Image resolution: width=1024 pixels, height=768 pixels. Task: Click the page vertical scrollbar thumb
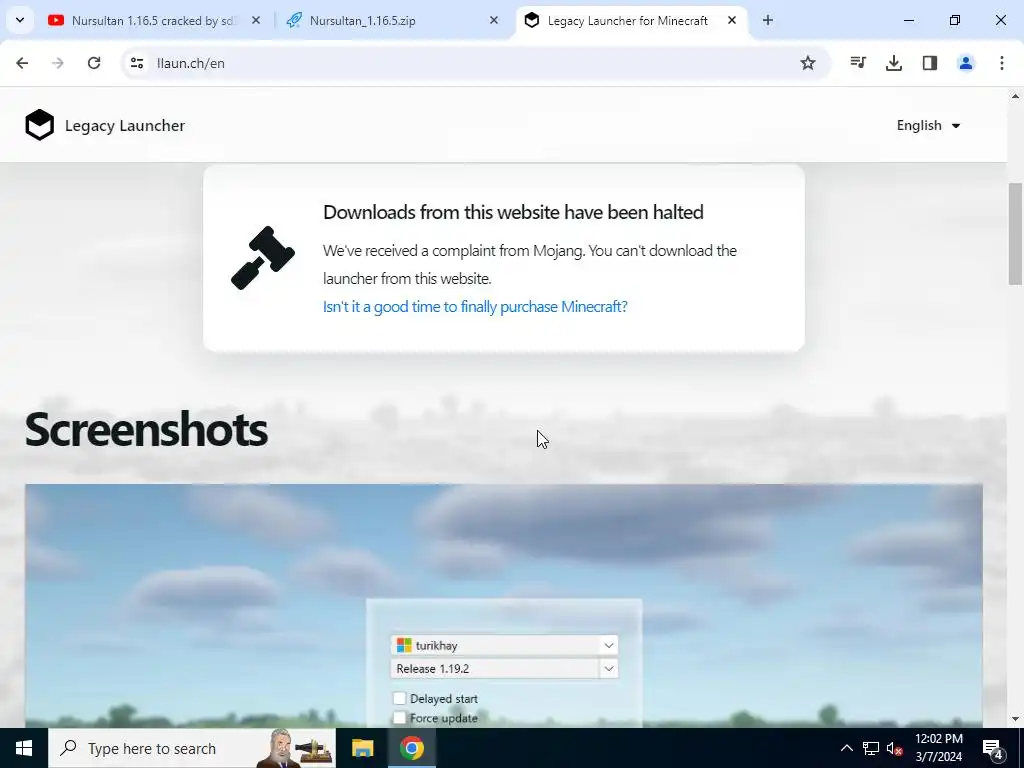point(1015,234)
